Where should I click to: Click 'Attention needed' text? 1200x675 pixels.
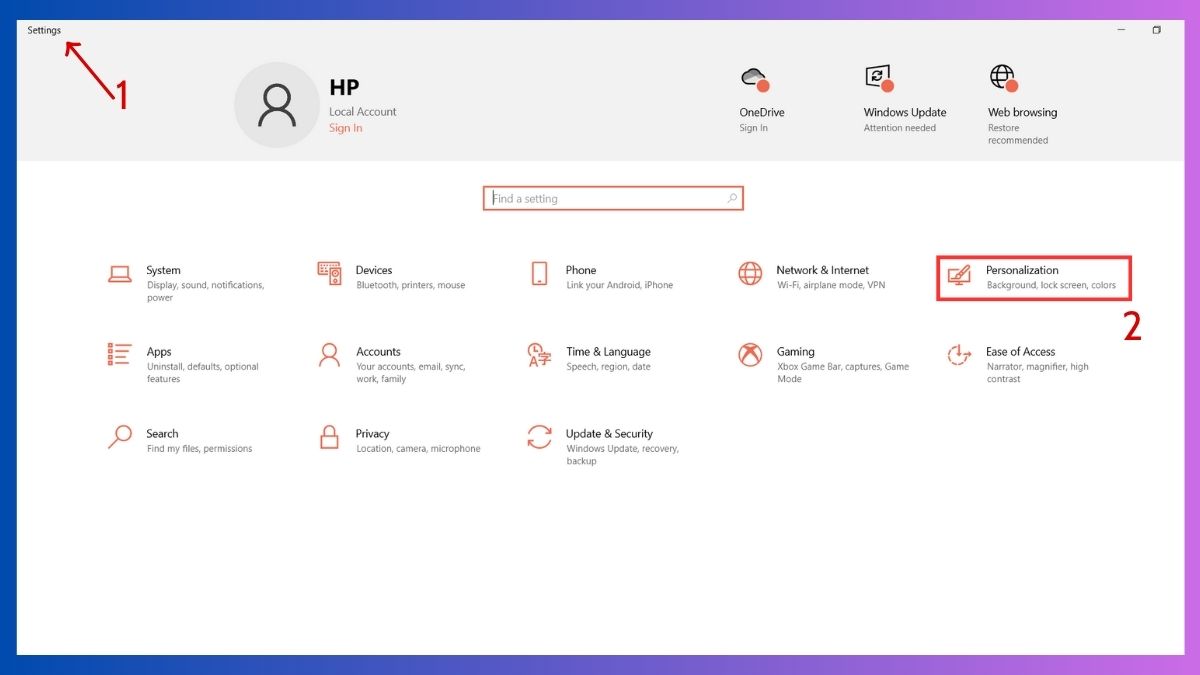tap(900, 128)
